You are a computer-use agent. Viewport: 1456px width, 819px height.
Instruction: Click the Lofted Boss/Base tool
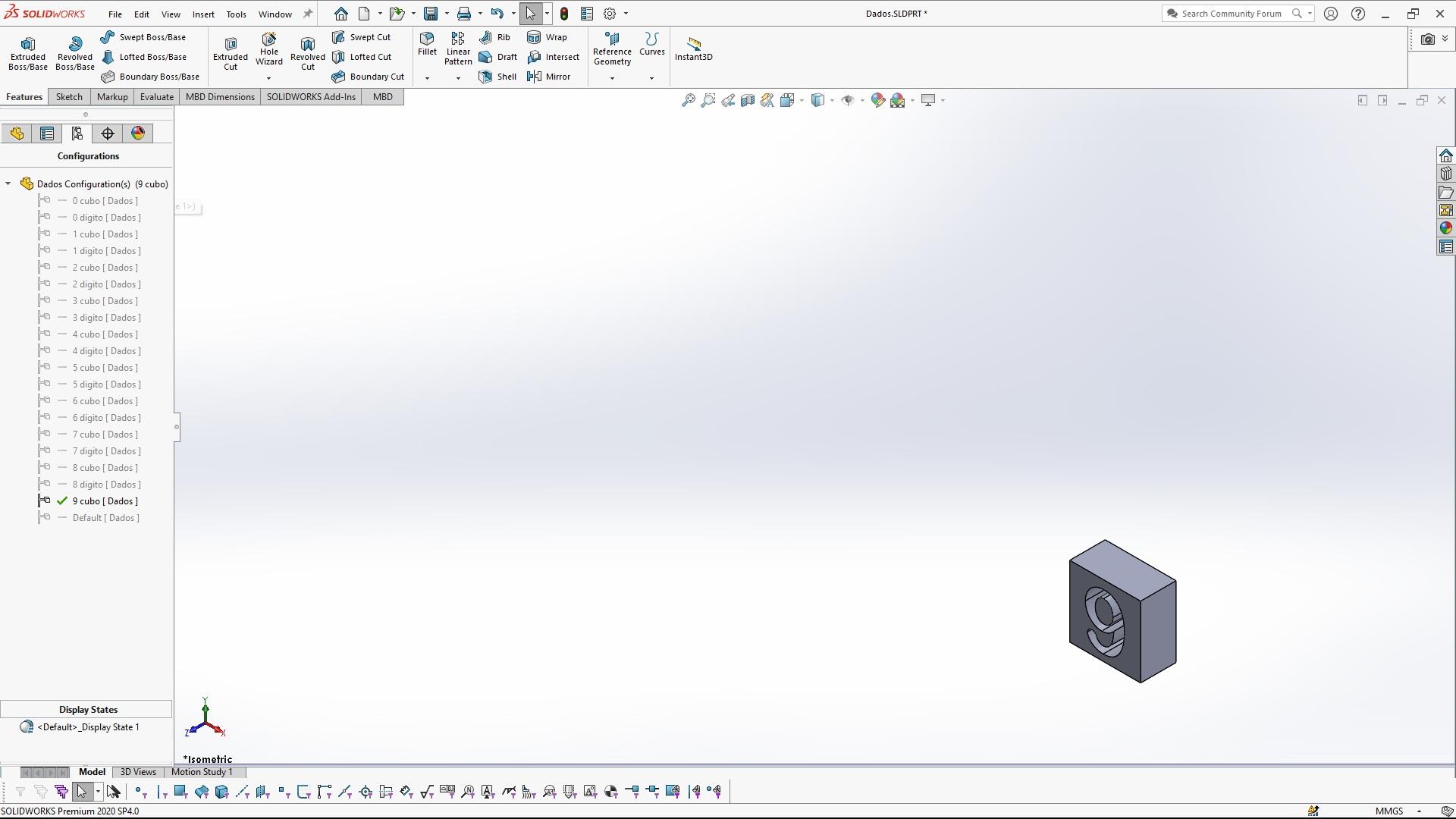[x=143, y=57]
